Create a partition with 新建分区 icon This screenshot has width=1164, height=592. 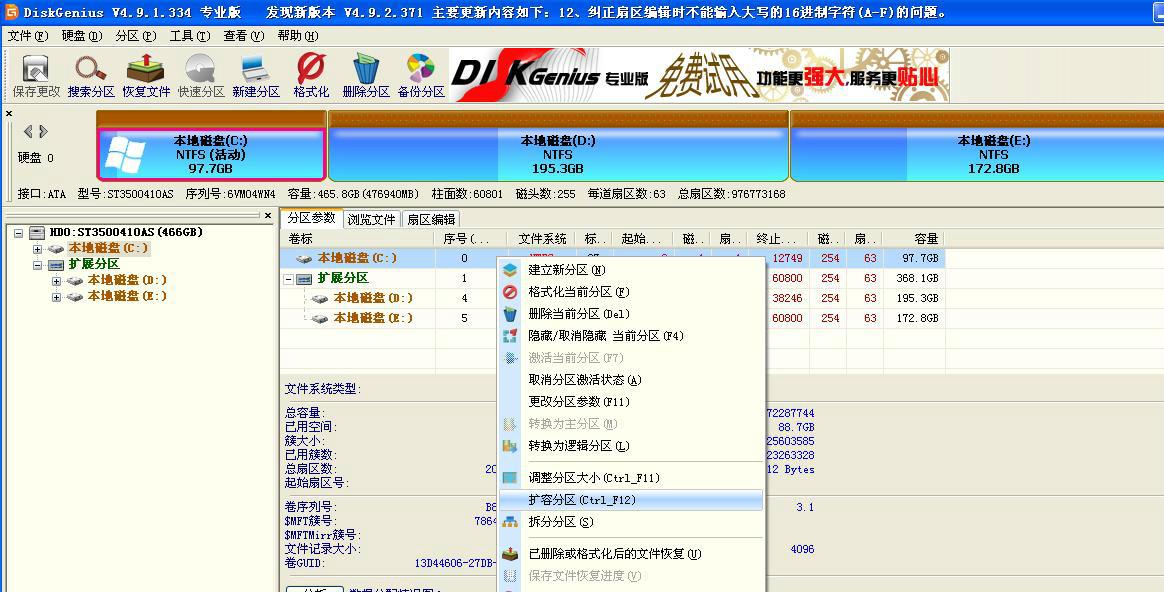255,76
